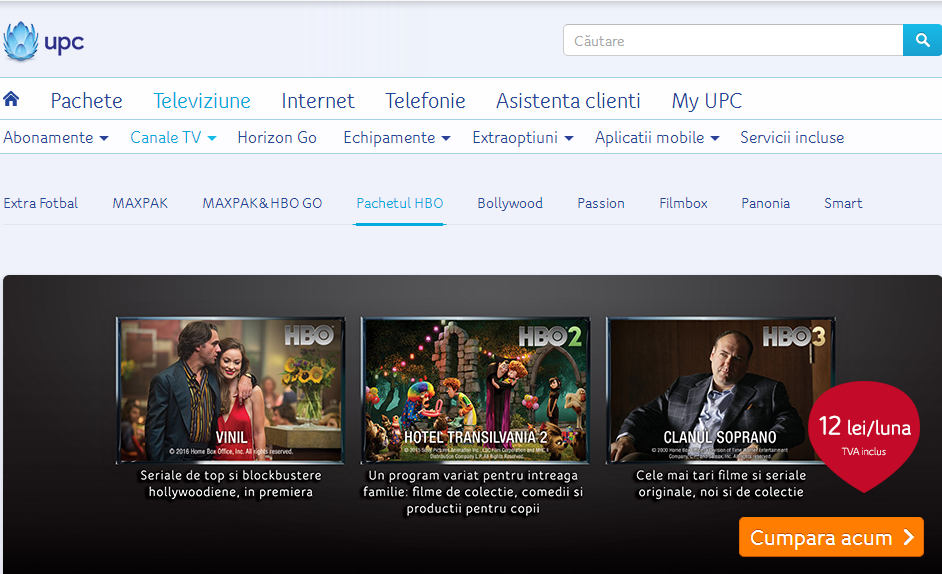Viewport: 942px width, 574px height.
Task: Click the 'Seriale de top si blockbustere' description
Action: click(231, 483)
